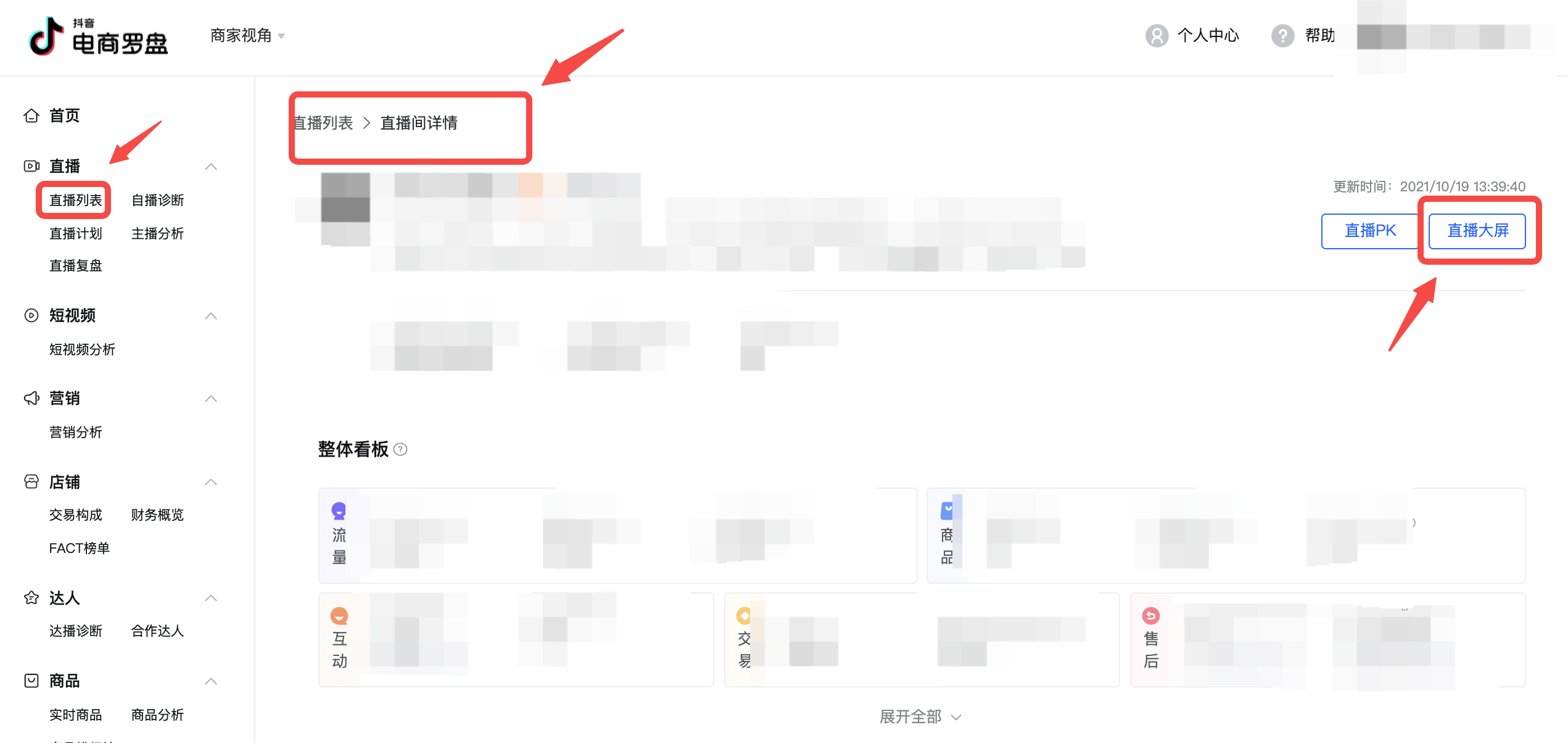
Task: Open 自播诊断 menu item
Action: [x=158, y=200]
